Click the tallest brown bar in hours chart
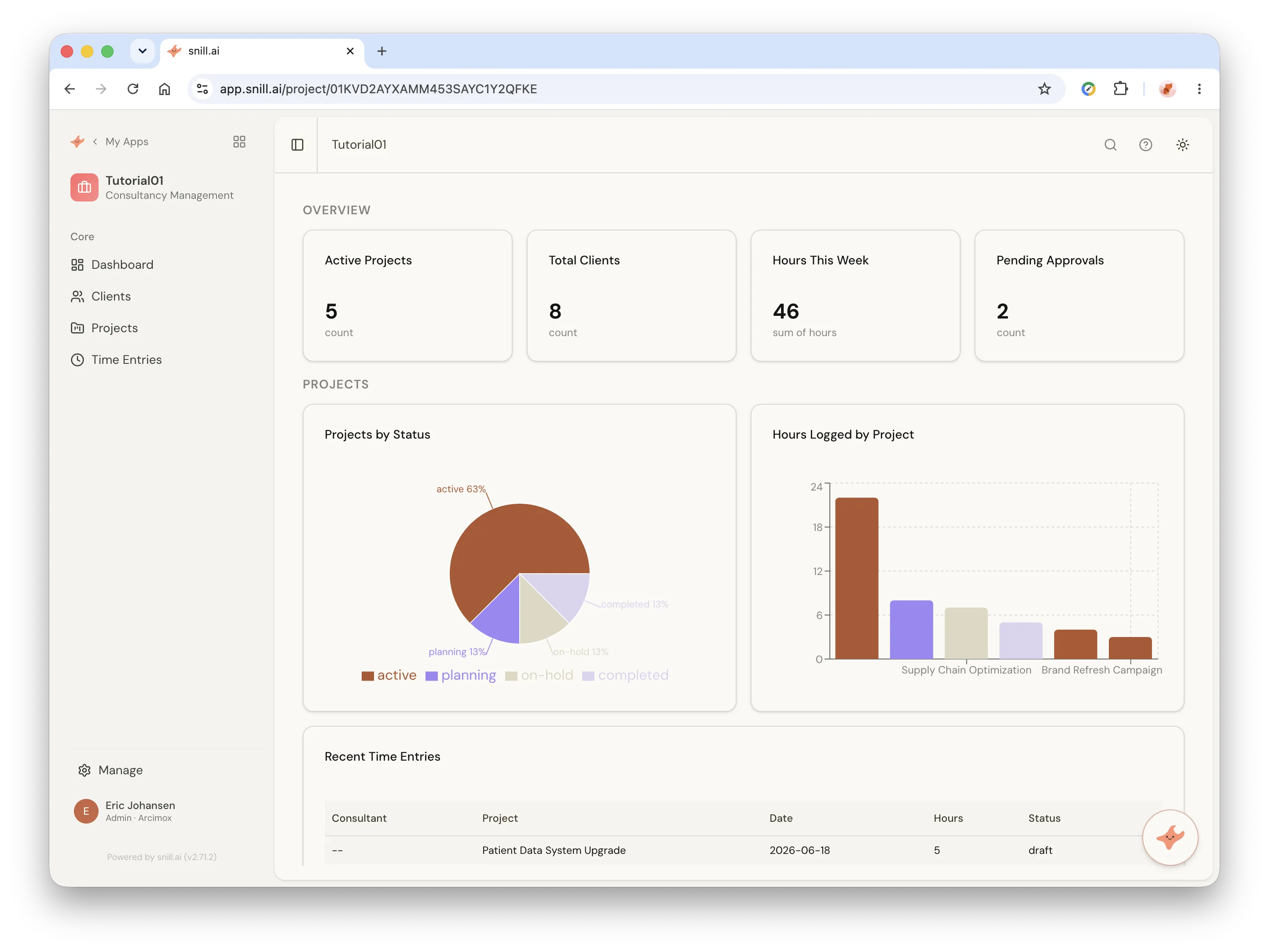Screen dimensions: 1269x952 (x=857, y=578)
